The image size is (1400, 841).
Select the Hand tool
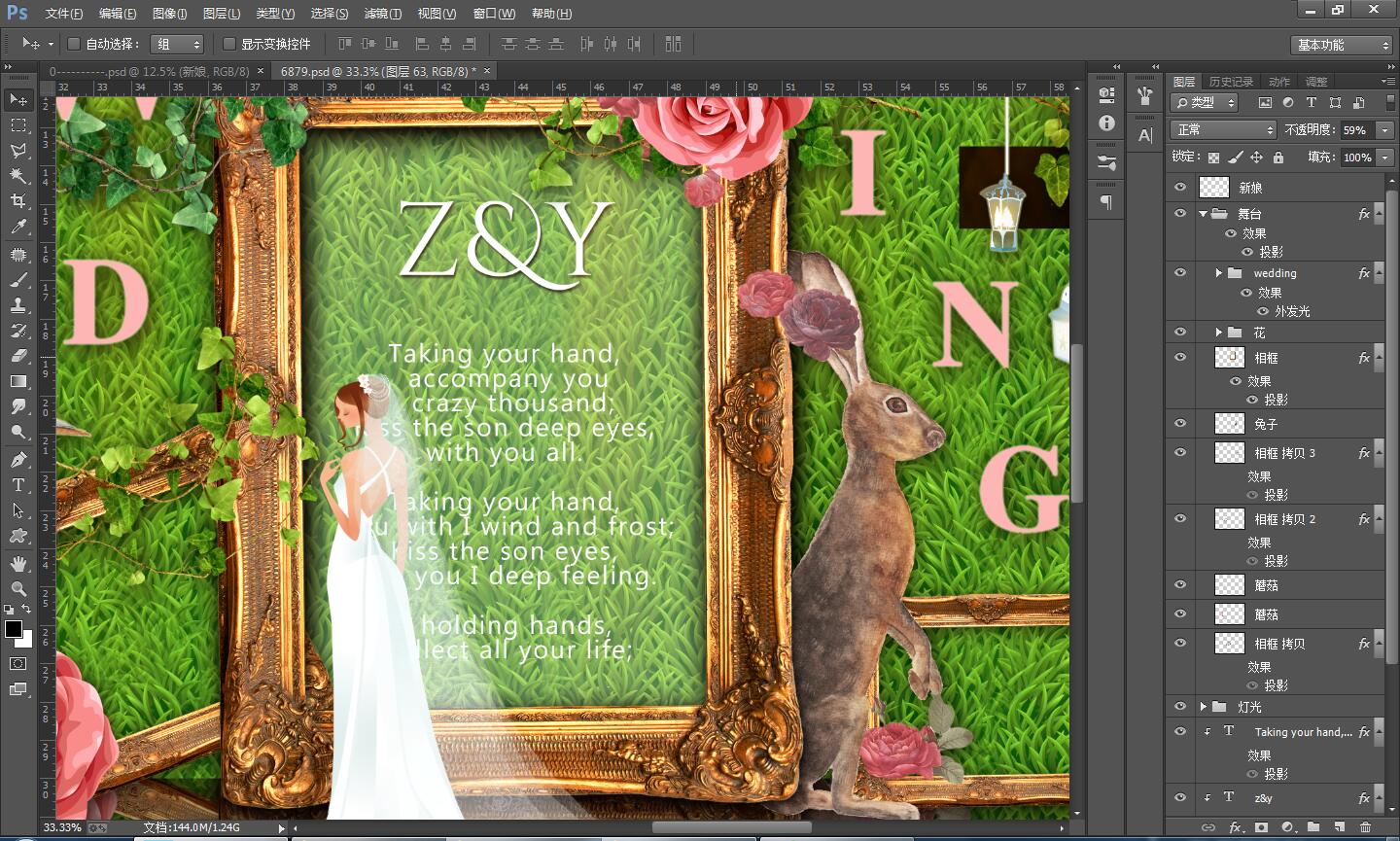click(x=18, y=564)
